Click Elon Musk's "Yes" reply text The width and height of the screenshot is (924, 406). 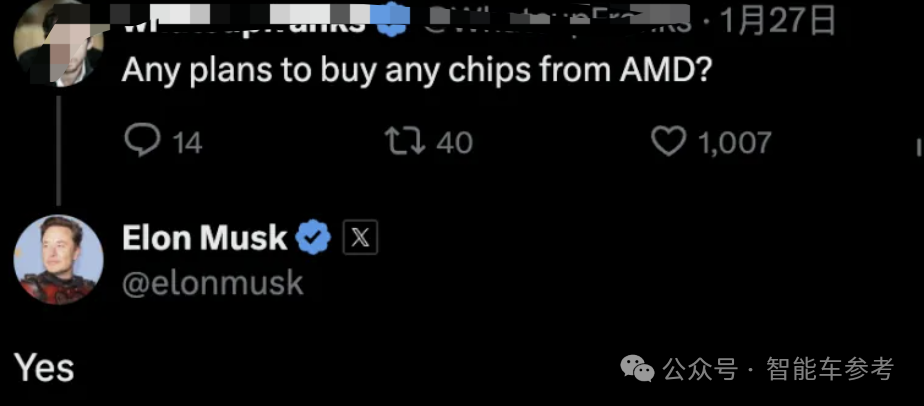click(x=44, y=368)
